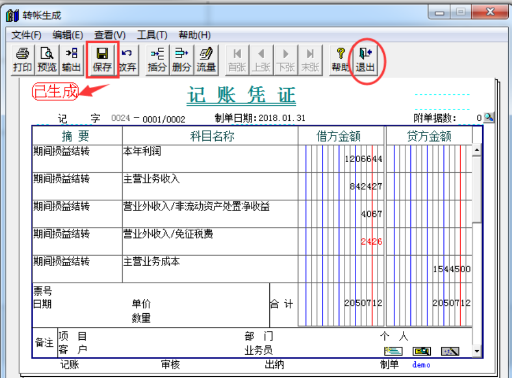Click the app icon in title bar

click(x=12, y=15)
